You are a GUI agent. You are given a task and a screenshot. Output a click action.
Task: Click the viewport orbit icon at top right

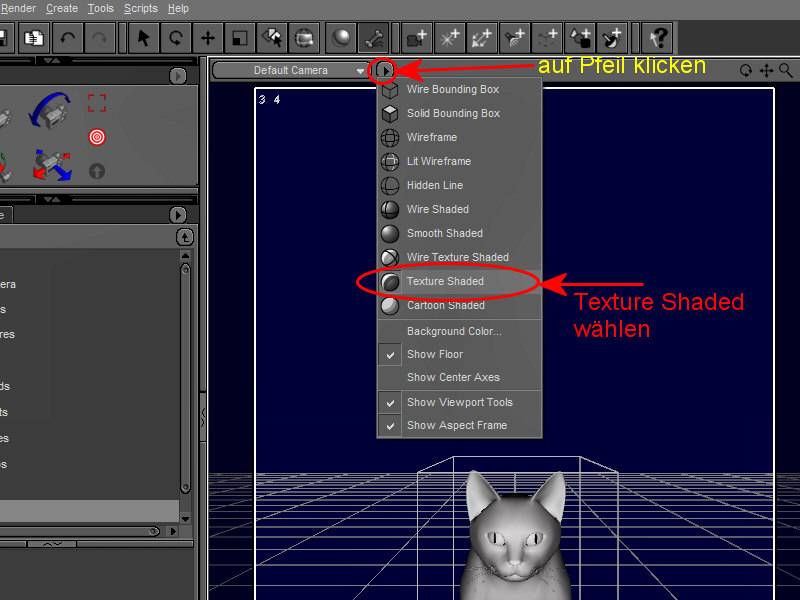coord(745,70)
